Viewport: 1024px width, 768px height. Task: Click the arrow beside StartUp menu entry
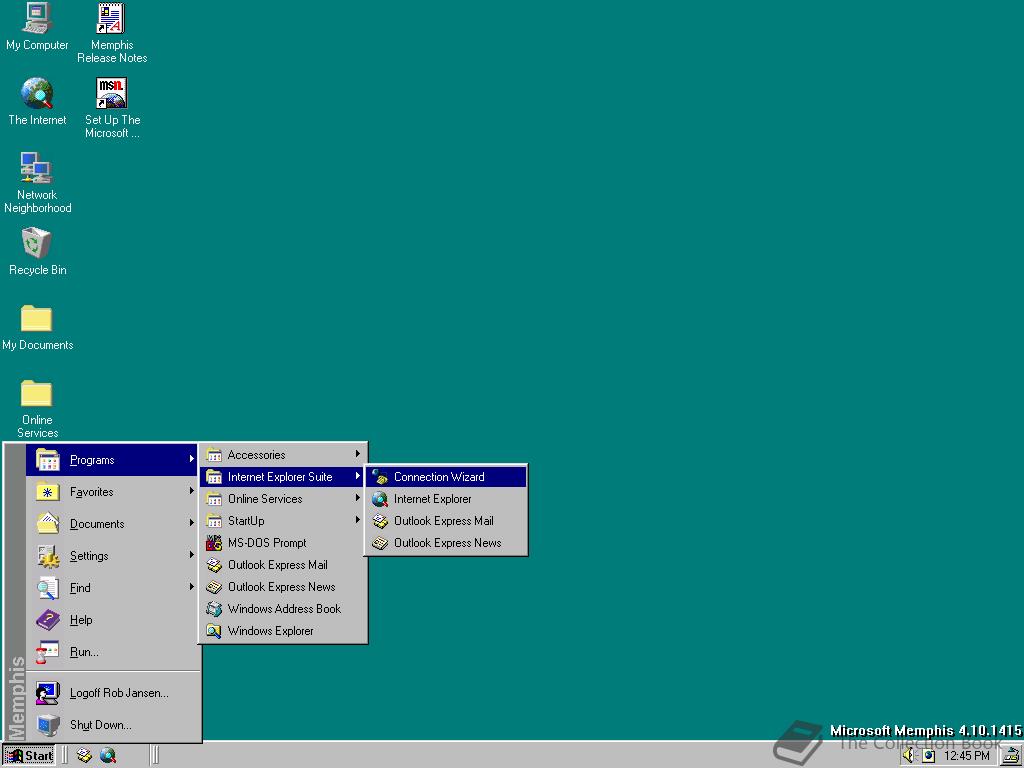(x=357, y=520)
